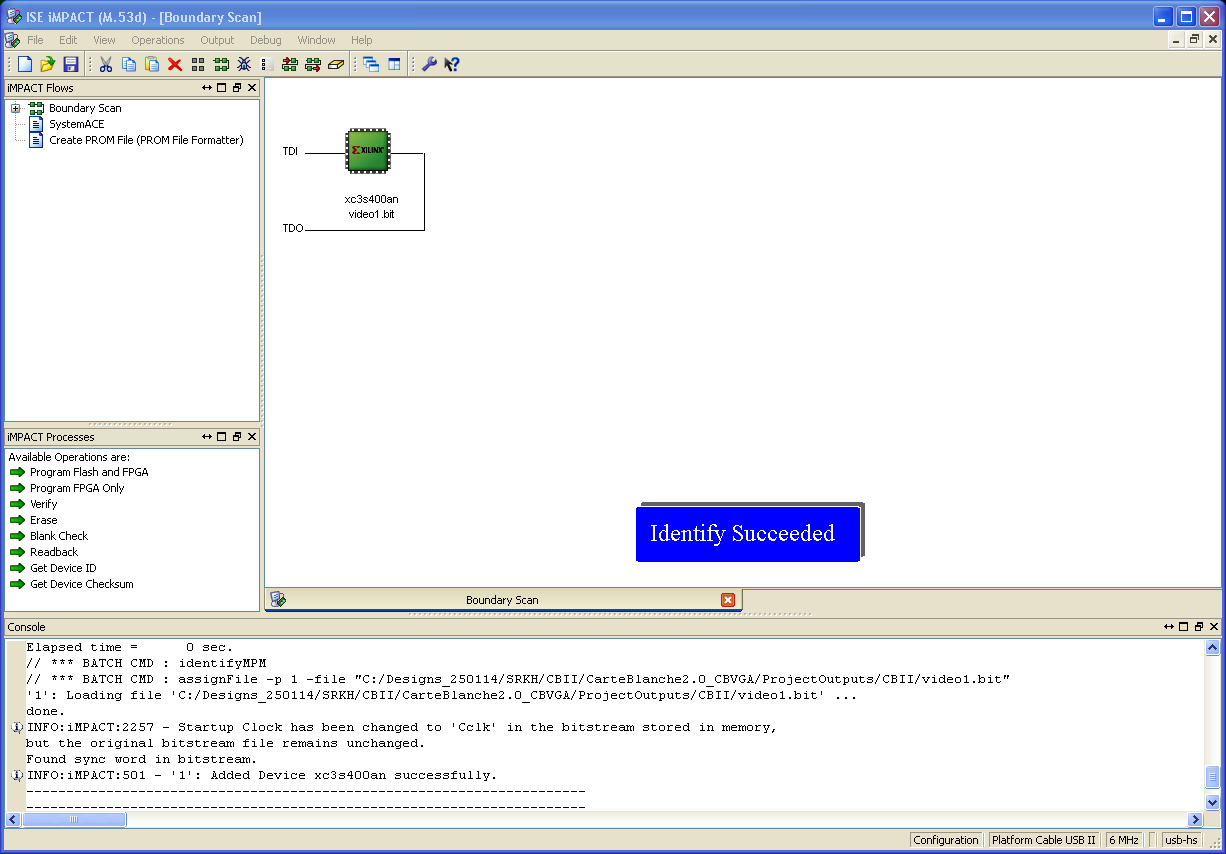
Task: Open the Debug menu
Action: click(x=266, y=40)
